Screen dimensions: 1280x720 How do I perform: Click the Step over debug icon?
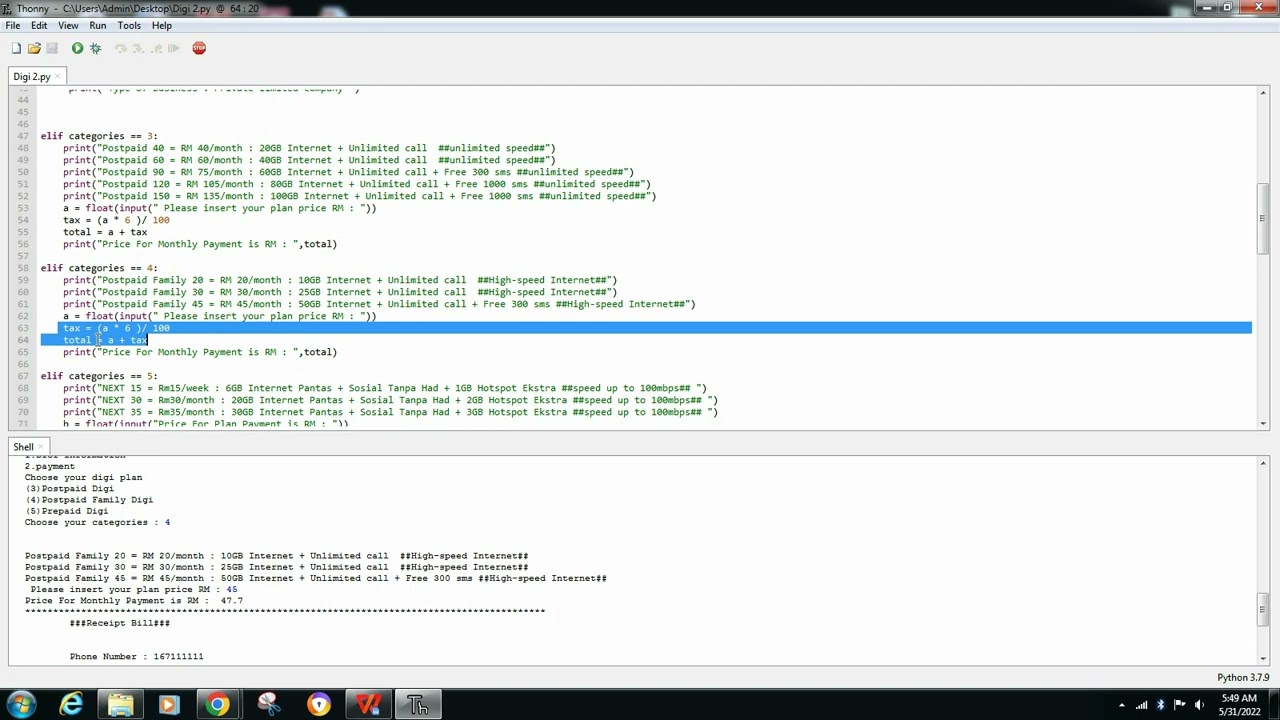121,48
